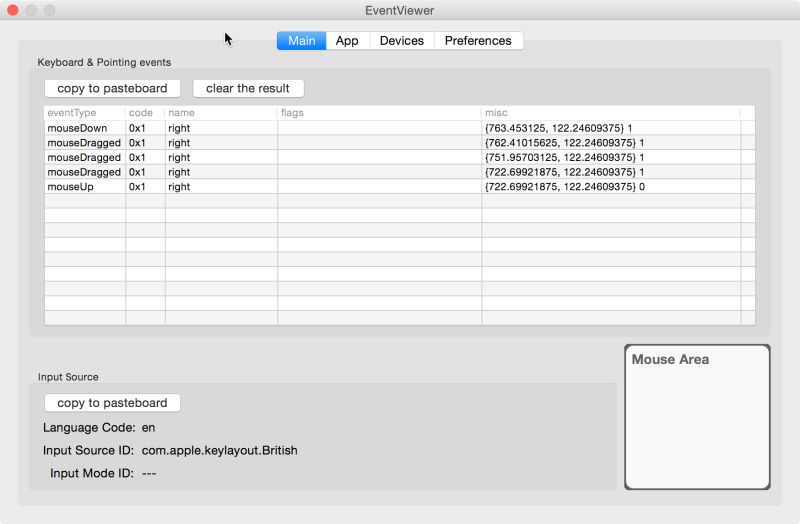
Task: Select the mouseDown event row
Action: pos(399,128)
